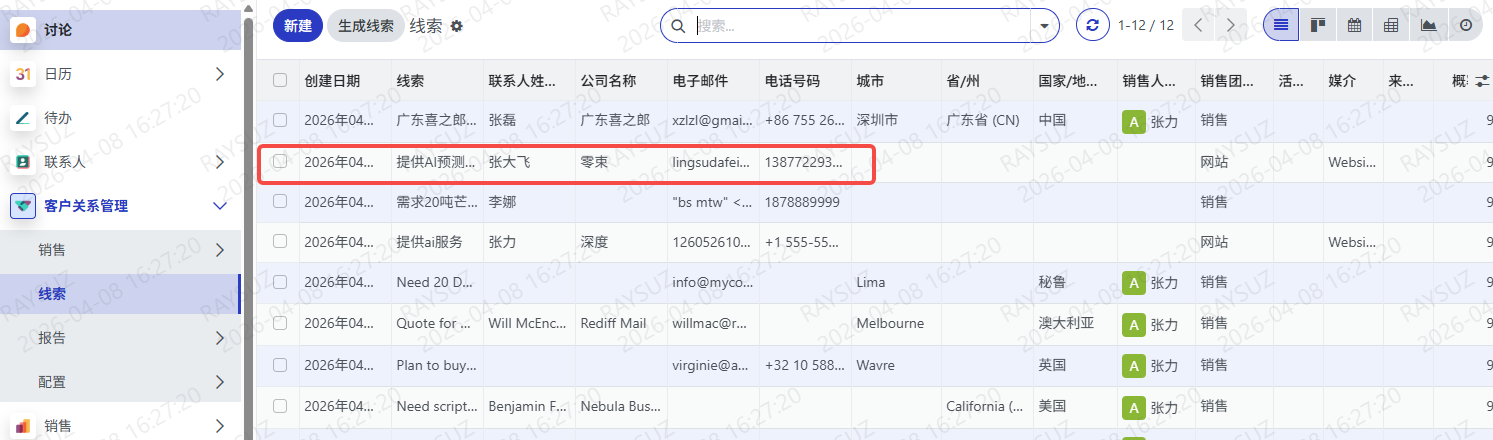
Task: Switch to activity clock view icon
Action: [x=1465, y=26]
